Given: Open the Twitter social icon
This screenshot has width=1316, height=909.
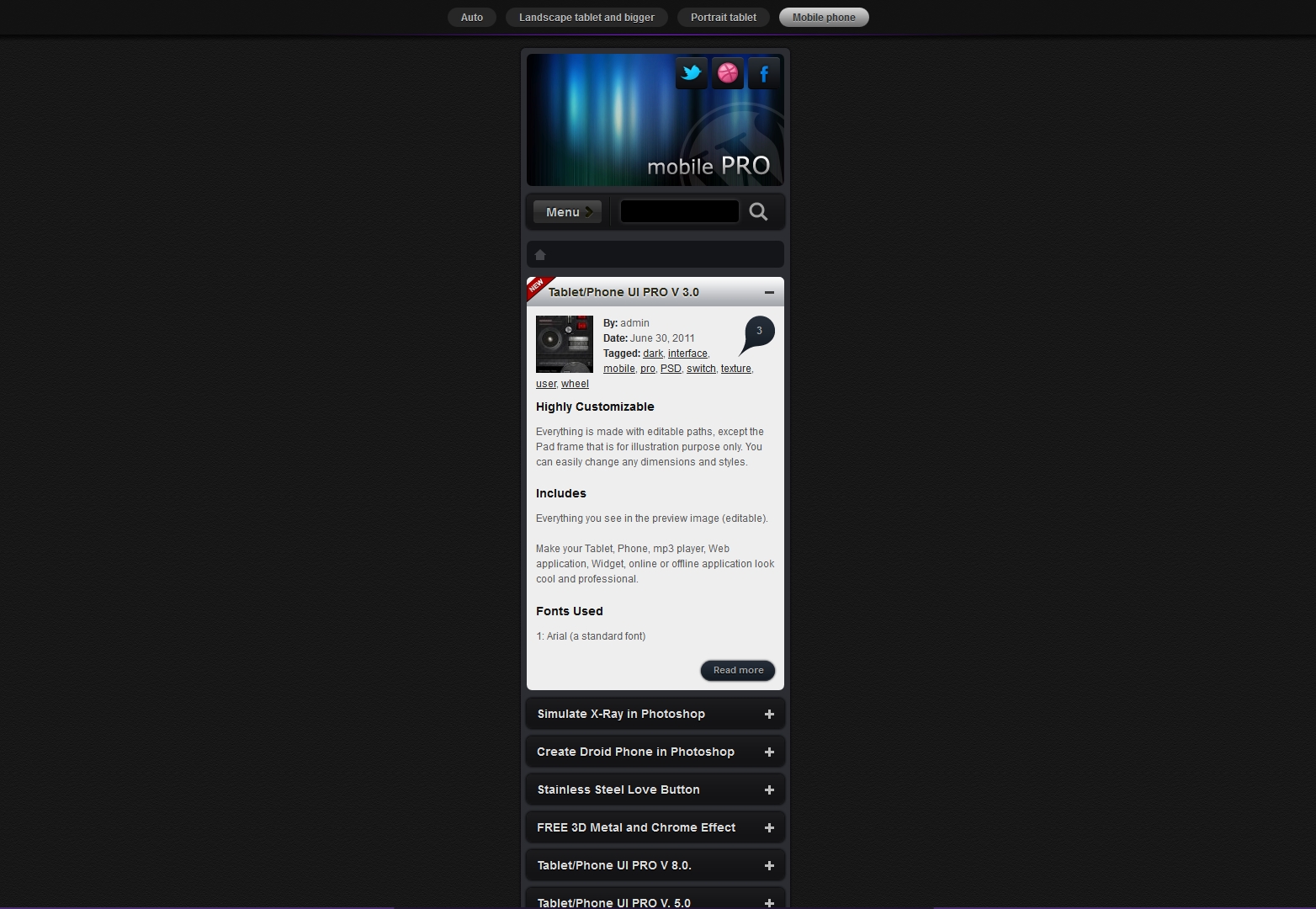Looking at the screenshot, I should click(x=692, y=73).
